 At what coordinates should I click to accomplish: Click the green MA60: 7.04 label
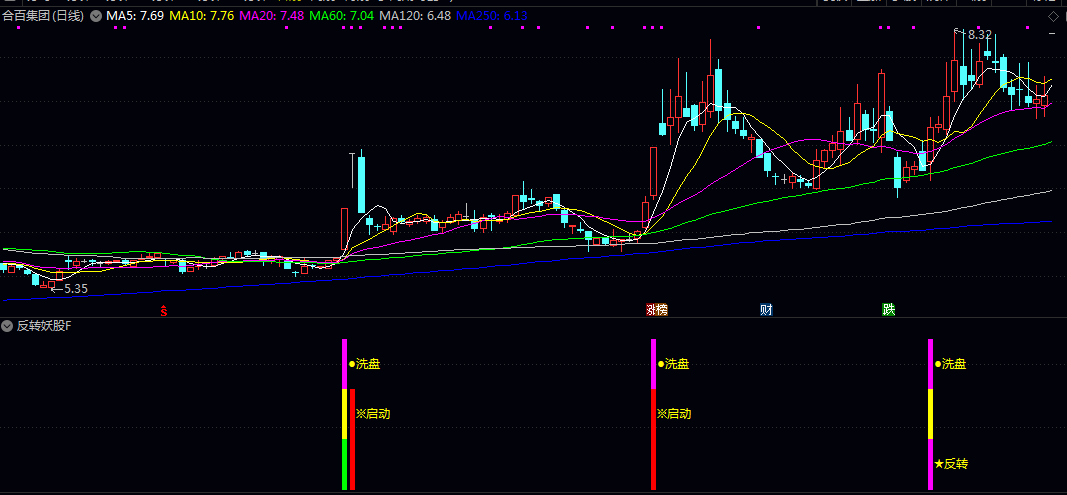[340, 17]
